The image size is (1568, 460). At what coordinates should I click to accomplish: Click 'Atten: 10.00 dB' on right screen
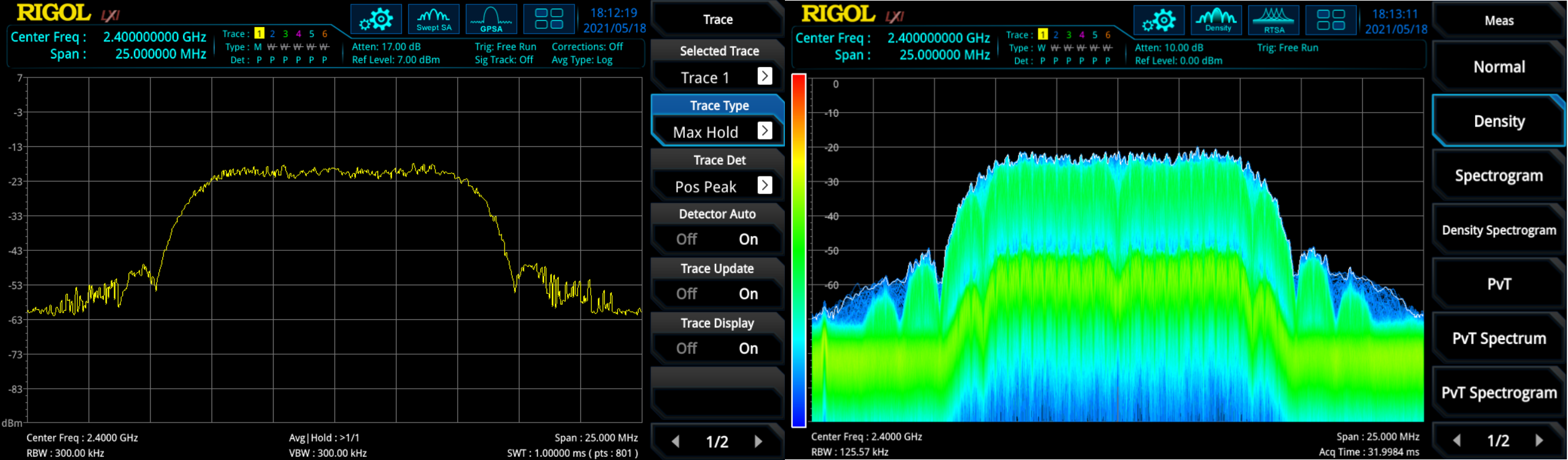coord(1169,48)
